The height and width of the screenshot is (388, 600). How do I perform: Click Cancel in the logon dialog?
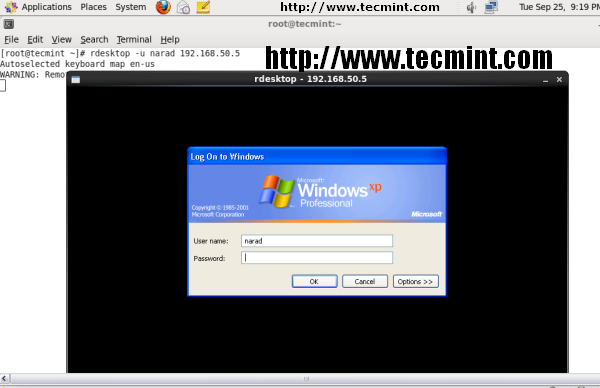365,281
